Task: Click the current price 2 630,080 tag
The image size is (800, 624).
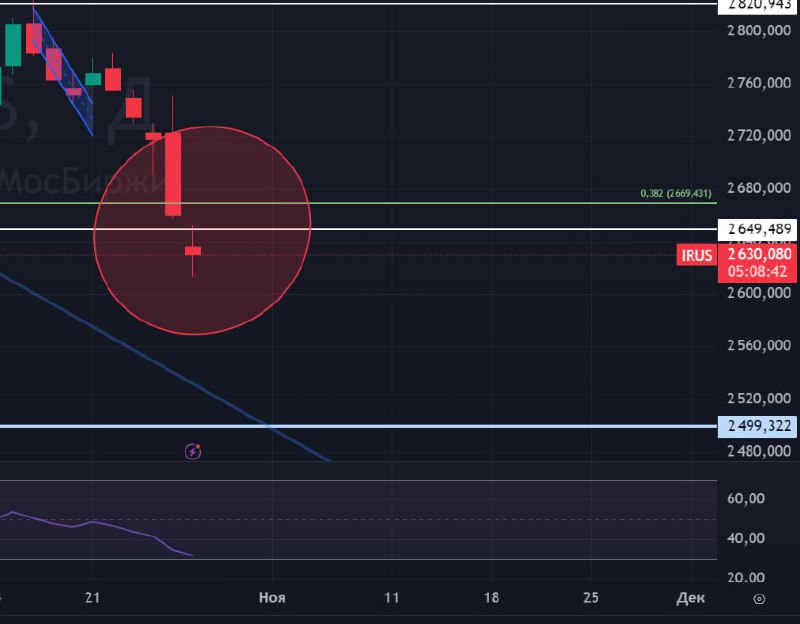Action: click(757, 254)
